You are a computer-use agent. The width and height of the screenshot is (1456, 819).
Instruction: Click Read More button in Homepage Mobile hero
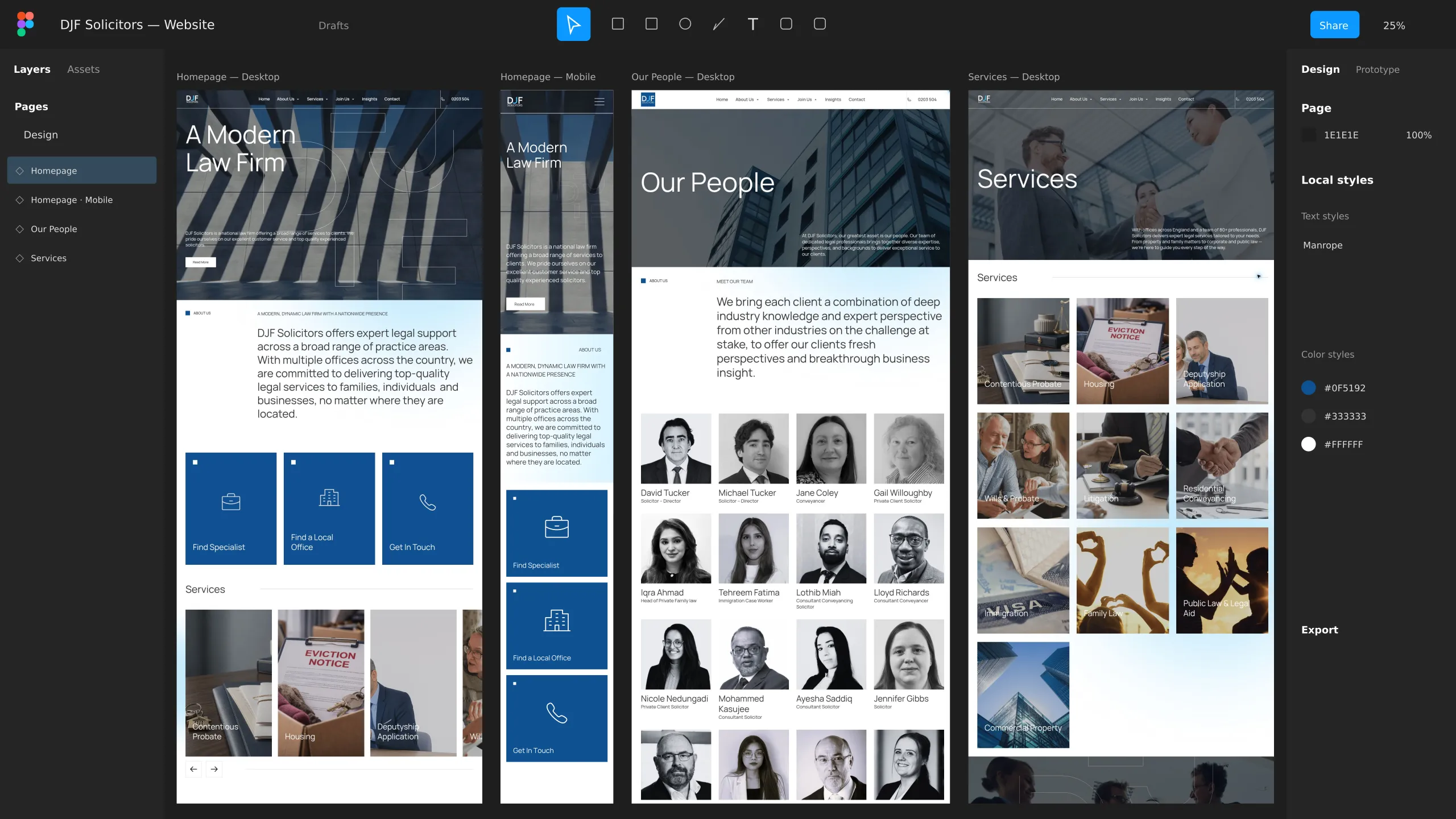click(x=525, y=304)
